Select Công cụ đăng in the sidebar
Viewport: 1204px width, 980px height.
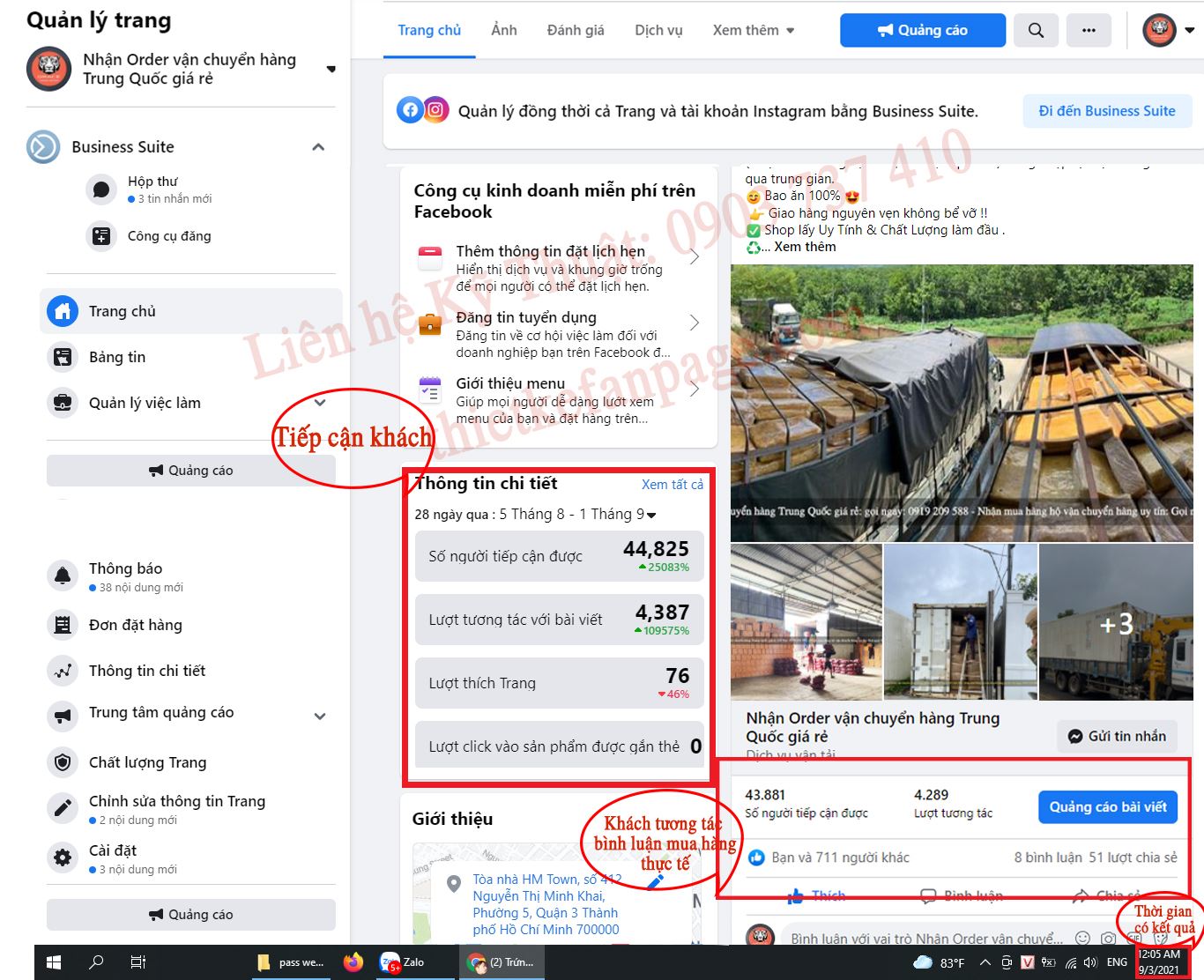[x=150, y=236]
